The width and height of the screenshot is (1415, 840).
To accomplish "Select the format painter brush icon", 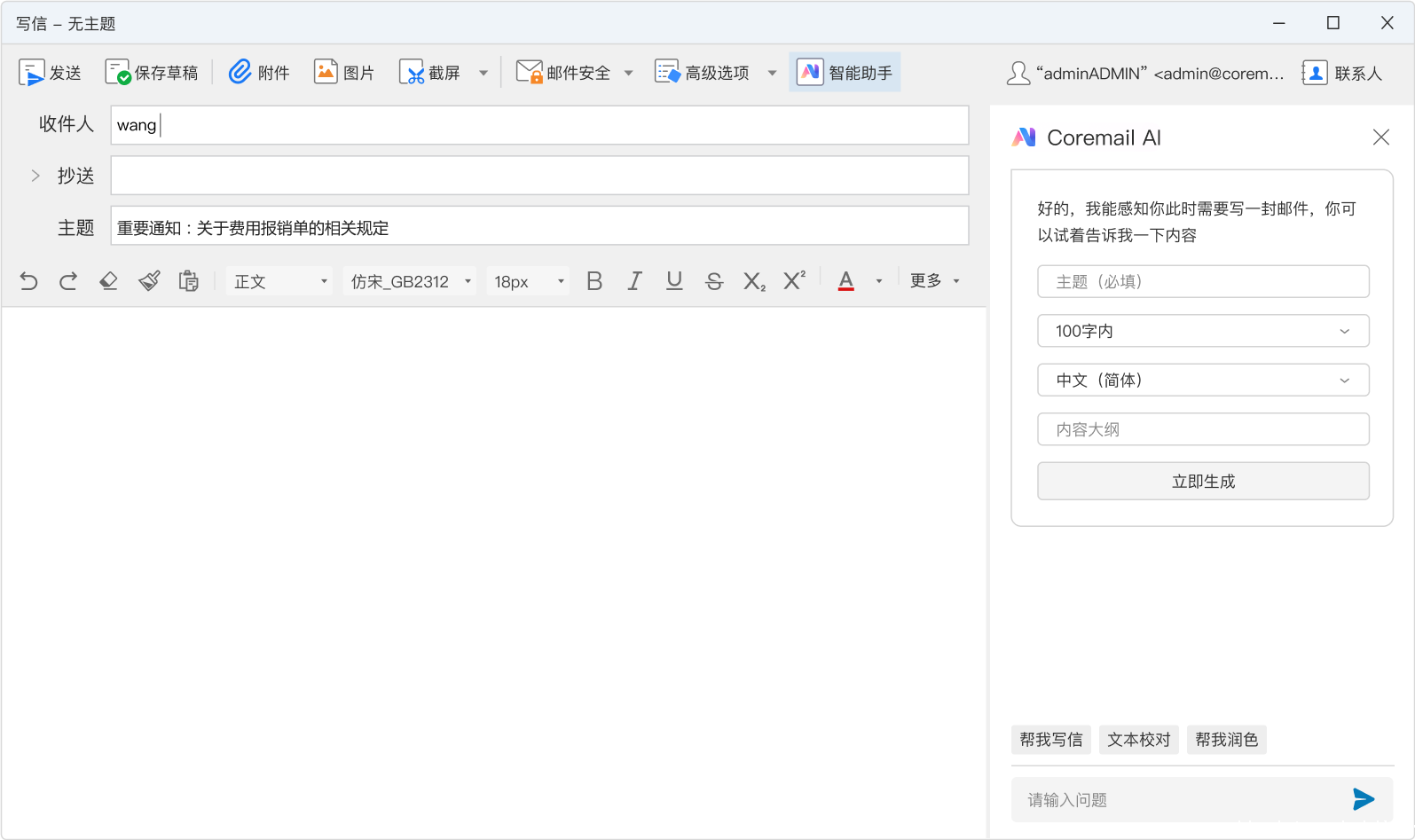I will click(x=149, y=281).
